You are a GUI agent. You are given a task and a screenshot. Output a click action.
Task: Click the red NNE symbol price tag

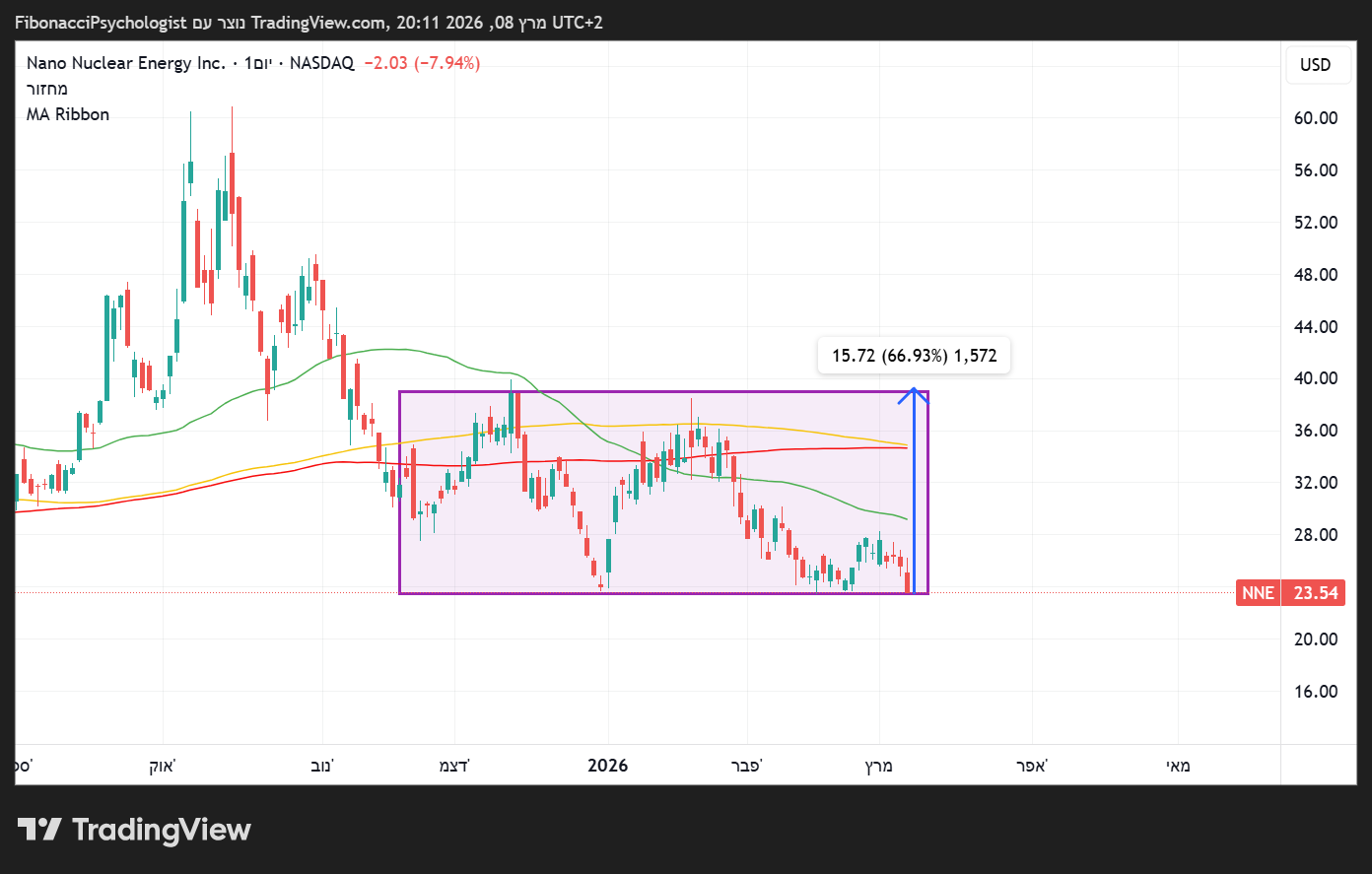point(1258,593)
